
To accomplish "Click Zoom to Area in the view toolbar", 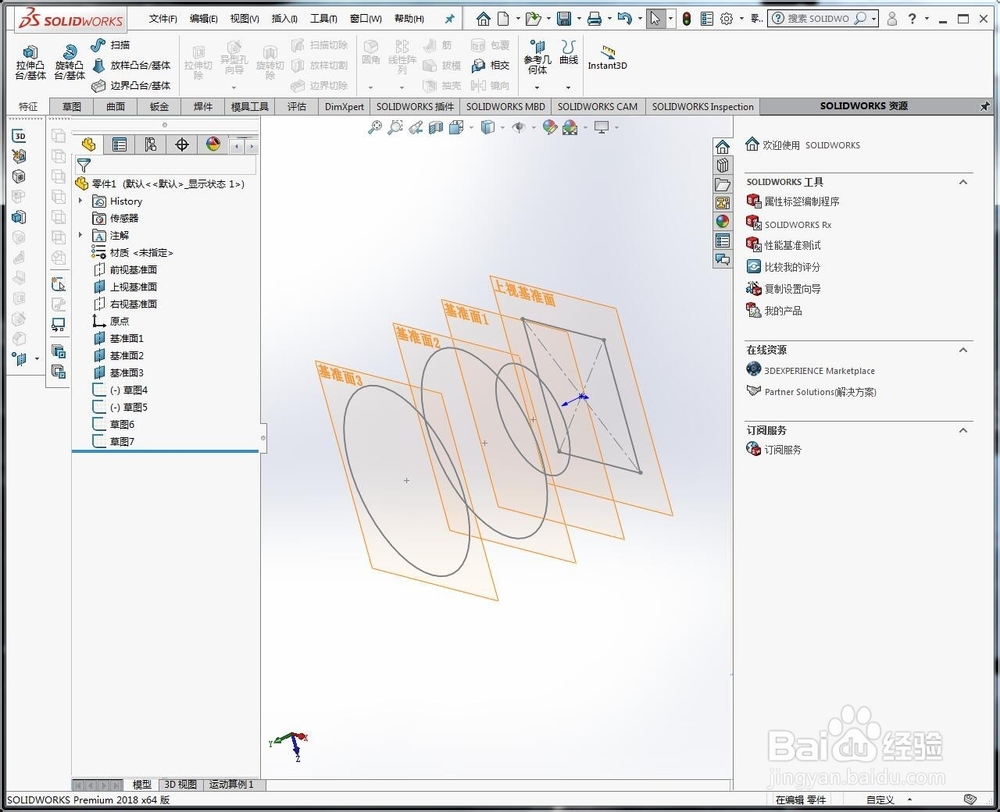I will (x=395, y=127).
